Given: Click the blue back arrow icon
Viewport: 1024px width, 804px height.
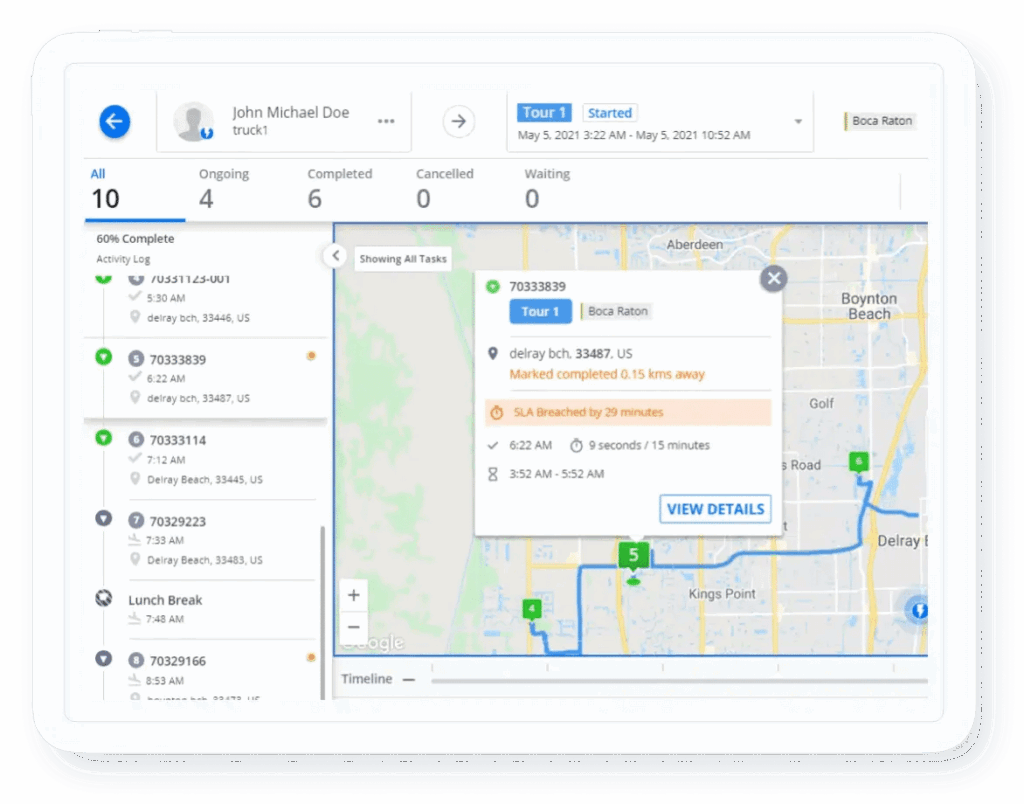Looking at the screenshot, I should click(114, 121).
